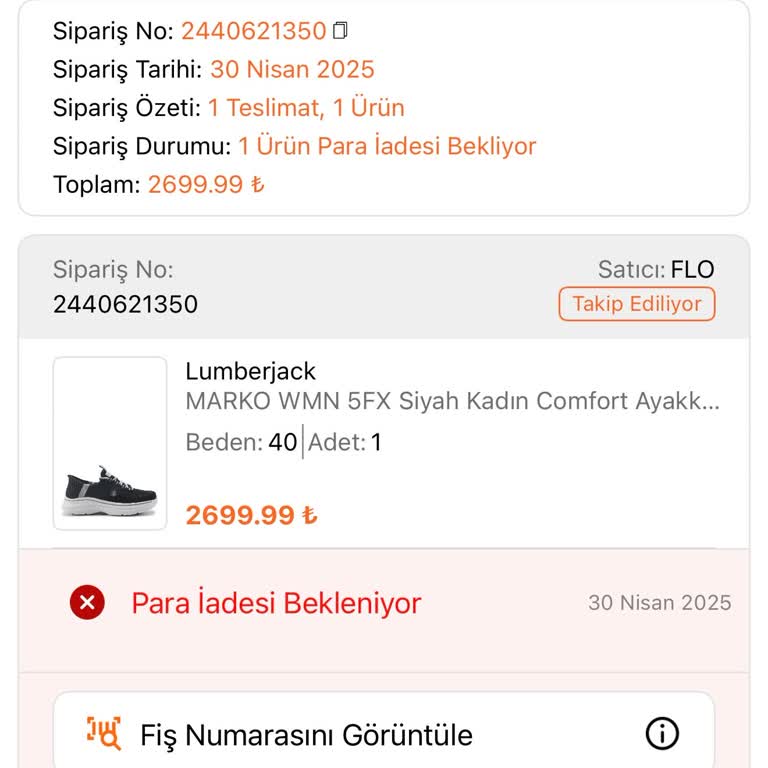Screen dimensions: 768x768
Task: Tap the Toplam 2699.99 ₺ amount
Action: tap(206, 184)
